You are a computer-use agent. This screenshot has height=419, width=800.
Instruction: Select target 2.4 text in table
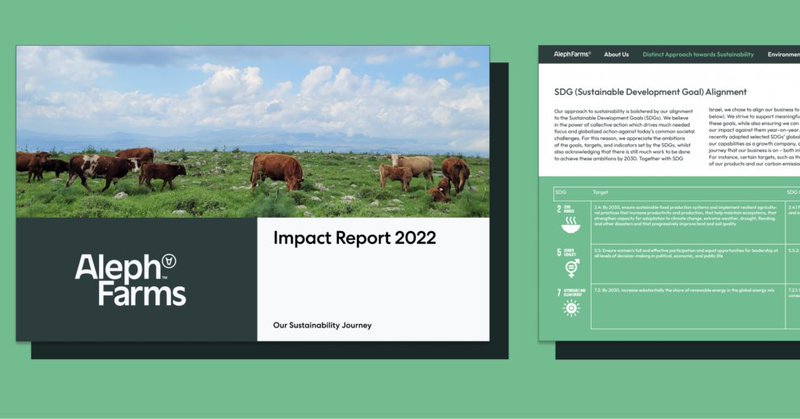(x=686, y=215)
